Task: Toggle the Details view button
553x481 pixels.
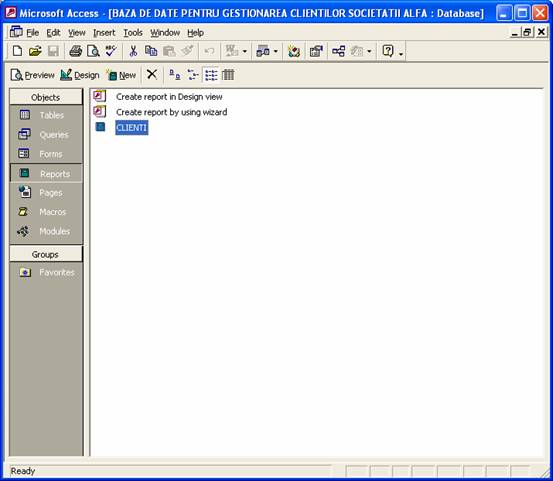Action: (228, 75)
